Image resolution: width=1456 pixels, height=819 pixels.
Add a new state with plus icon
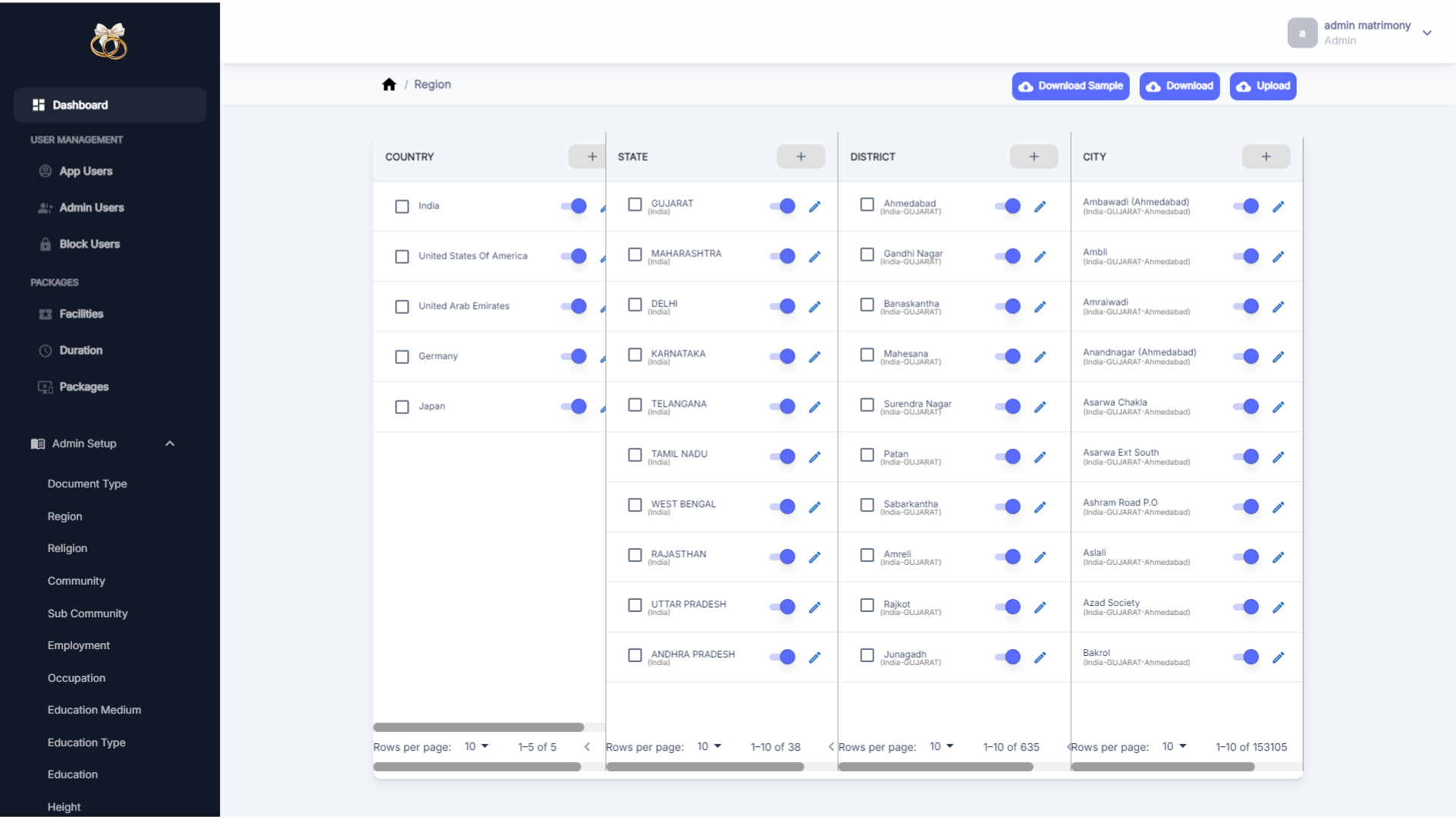801,157
